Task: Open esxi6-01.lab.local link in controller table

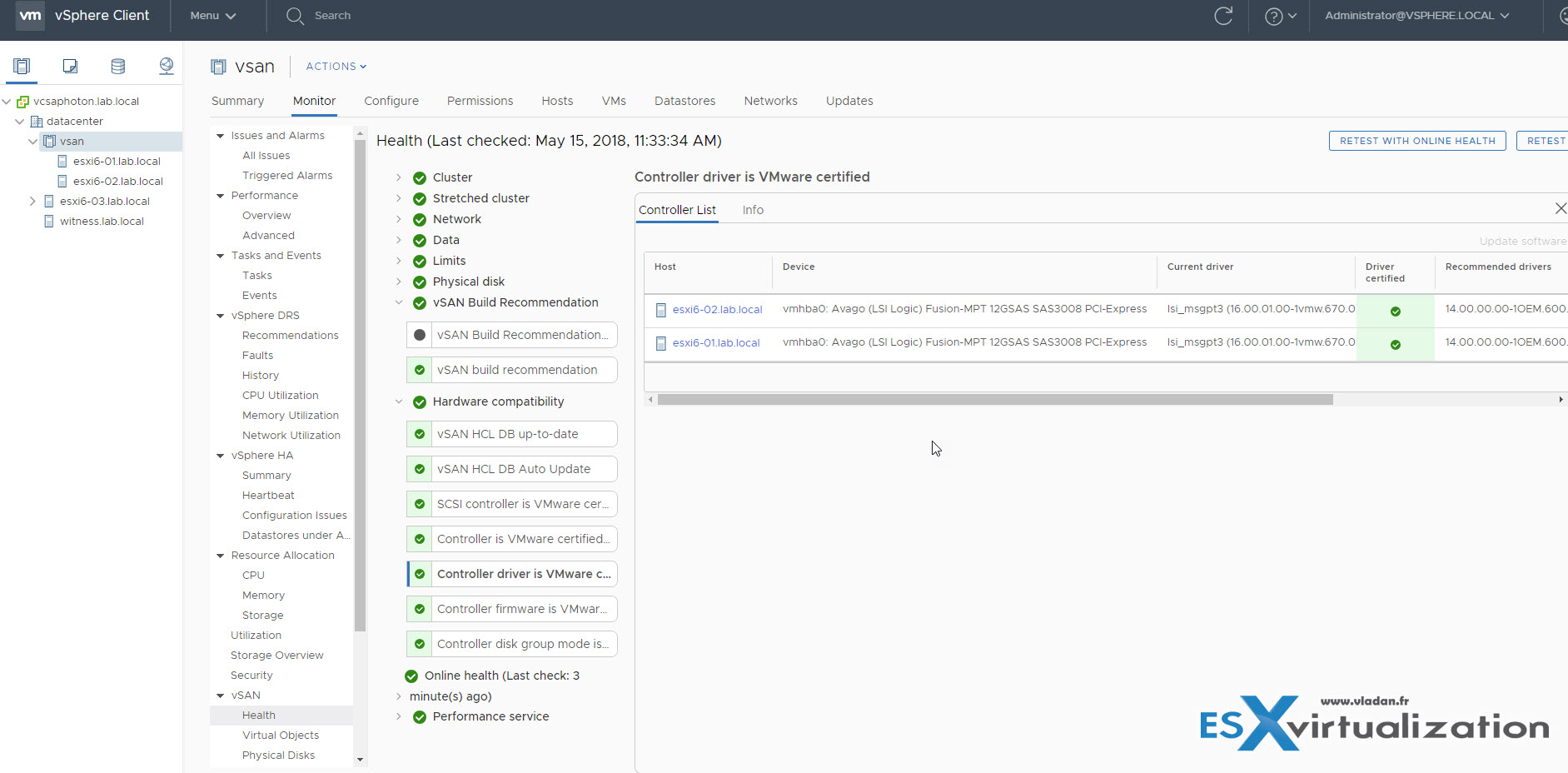Action: click(x=716, y=343)
